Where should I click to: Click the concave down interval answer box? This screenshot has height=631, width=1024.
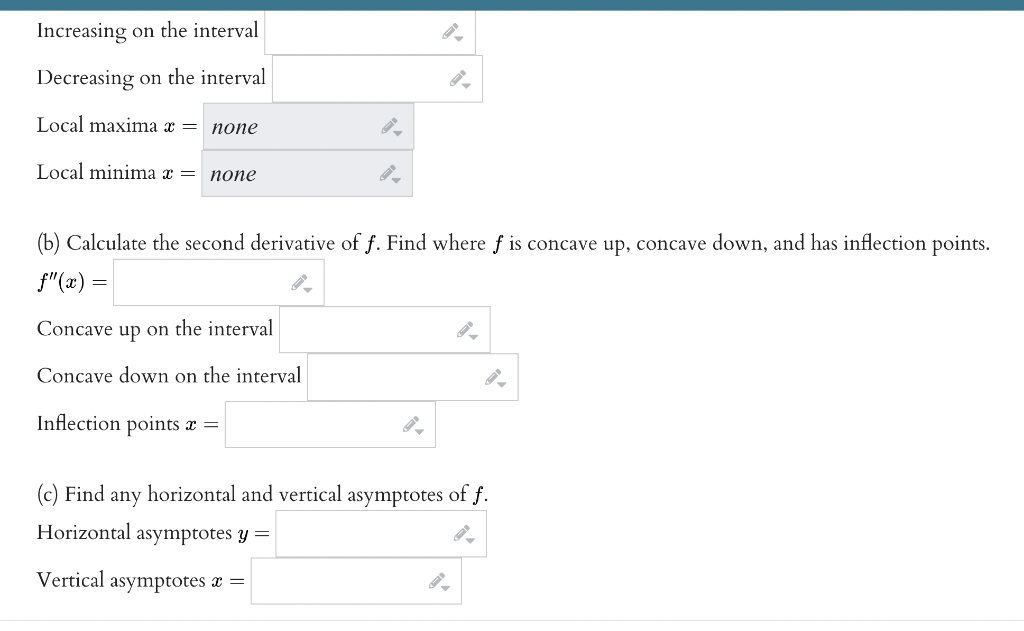pyautogui.click(x=390, y=375)
